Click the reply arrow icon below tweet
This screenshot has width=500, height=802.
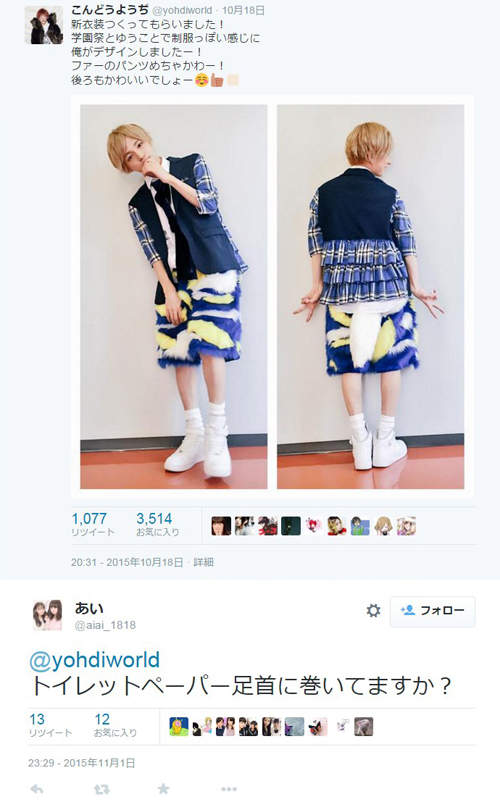coord(36,789)
